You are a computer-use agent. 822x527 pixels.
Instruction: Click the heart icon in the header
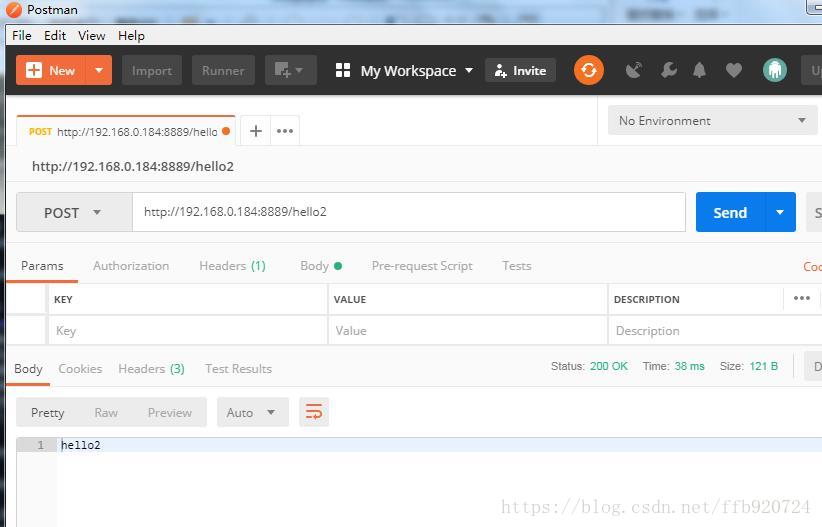coord(734,70)
